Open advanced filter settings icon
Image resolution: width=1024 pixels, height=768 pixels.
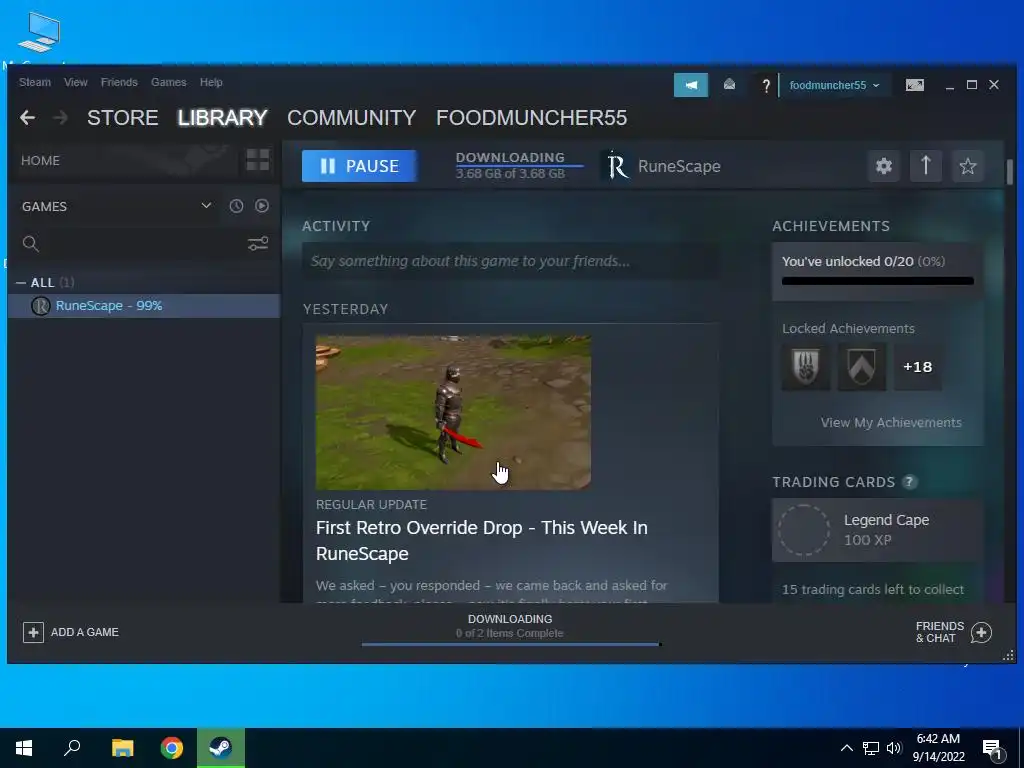pyautogui.click(x=258, y=244)
